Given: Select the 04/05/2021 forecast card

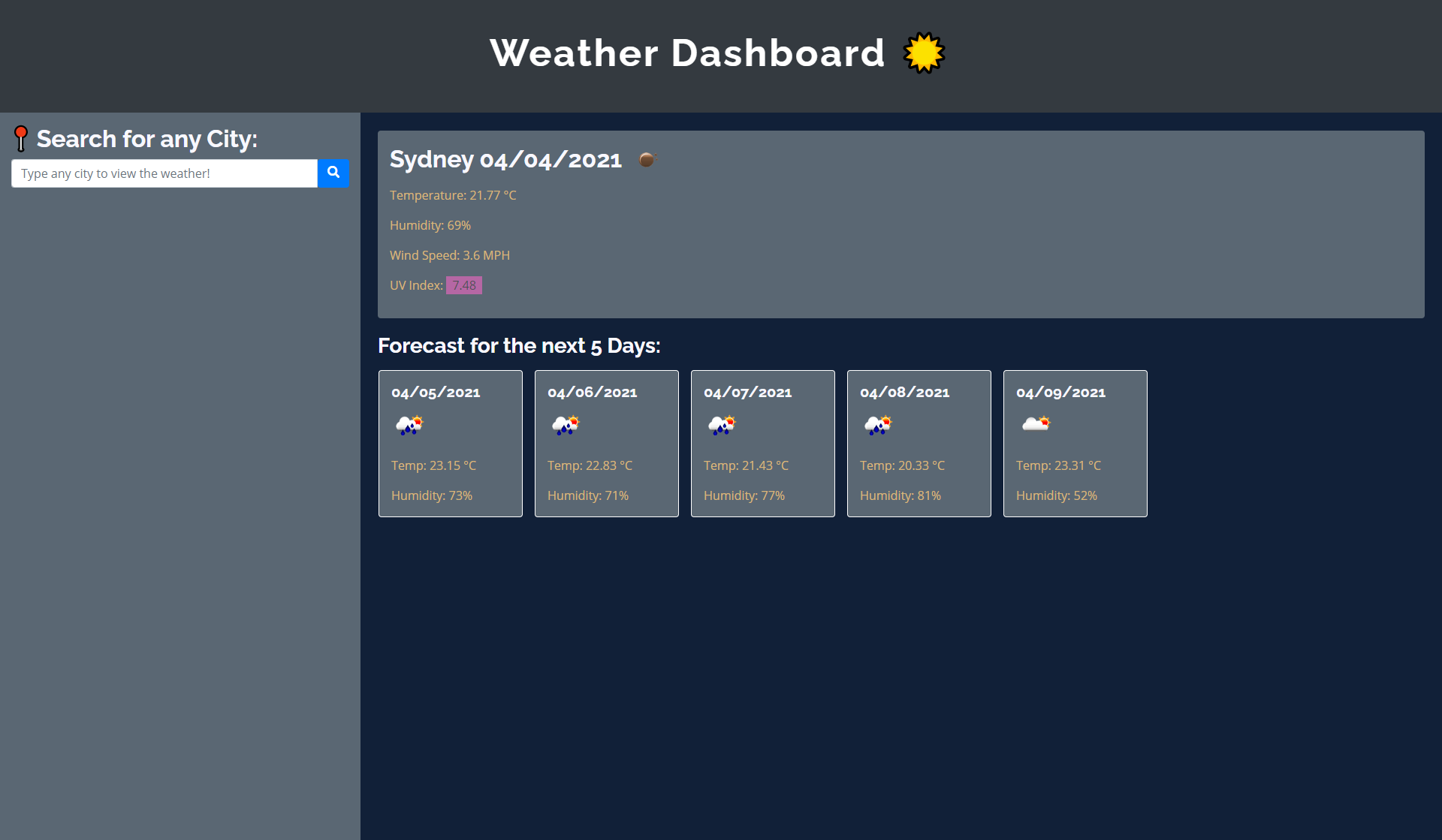Looking at the screenshot, I should [450, 443].
